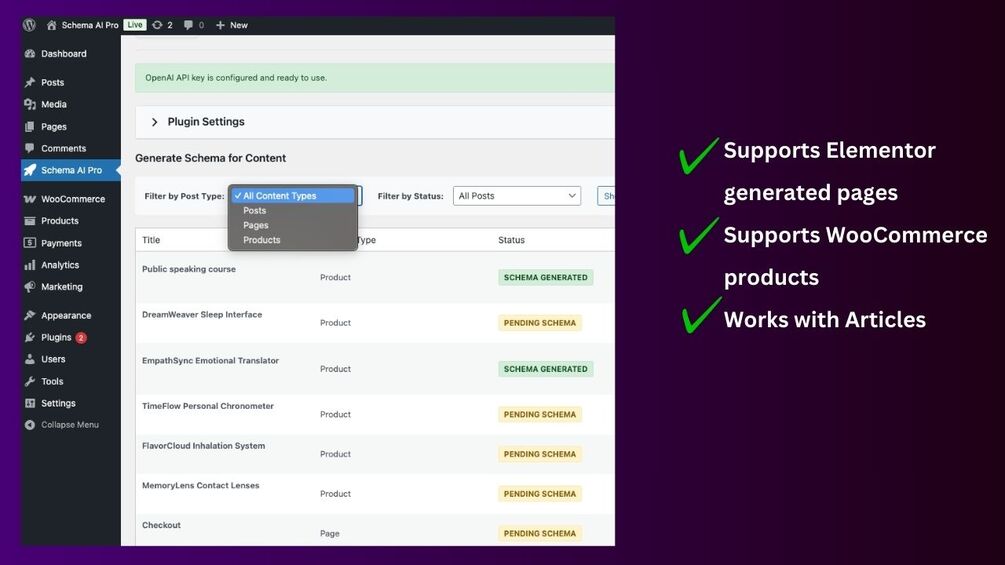Screen dimensions: 1005x565
Task: Click "TimeFlow Personal Chronometer" title
Action: point(208,406)
